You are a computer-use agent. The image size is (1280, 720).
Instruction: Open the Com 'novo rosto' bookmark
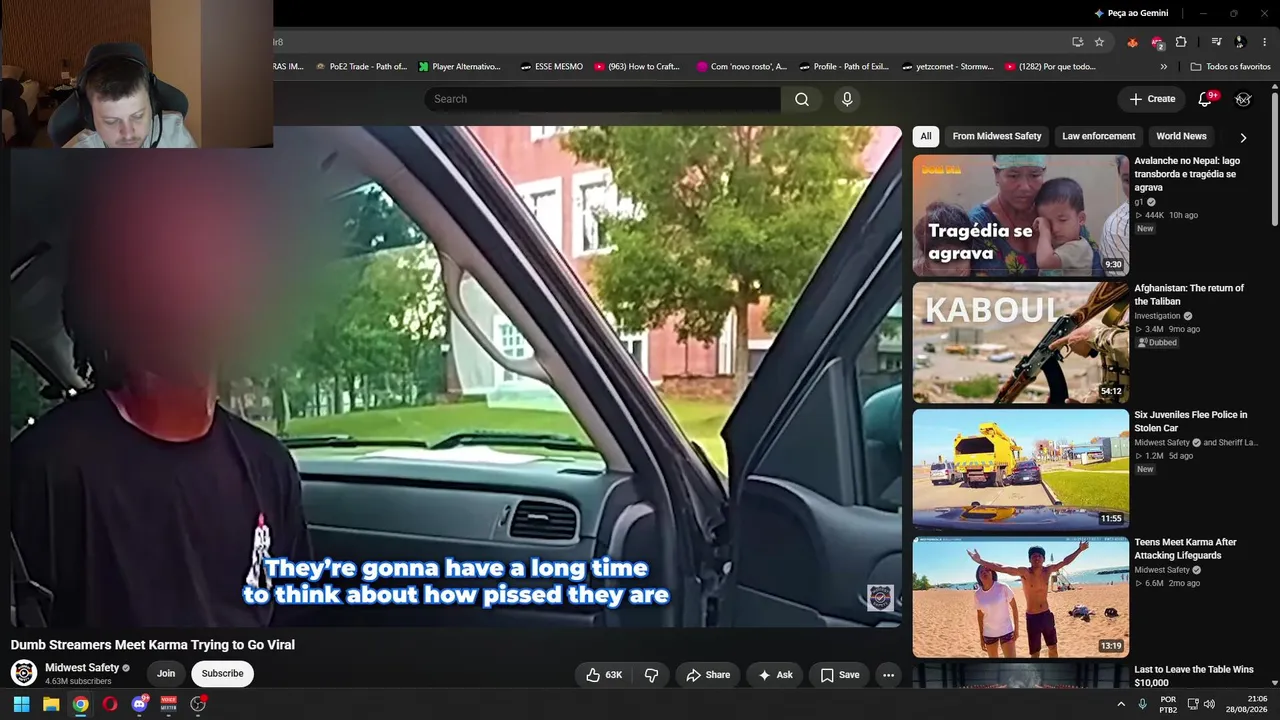point(742,67)
